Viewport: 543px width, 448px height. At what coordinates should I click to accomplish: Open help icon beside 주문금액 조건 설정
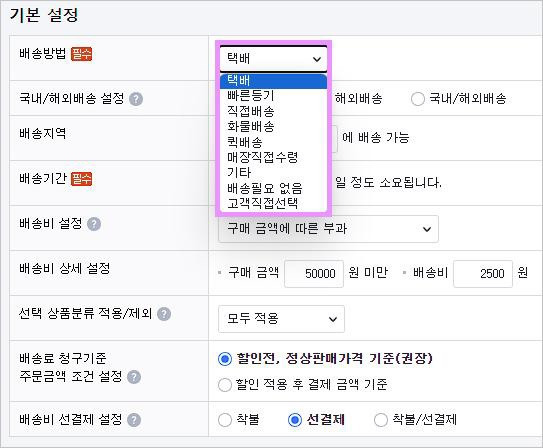(x=134, y=377)
